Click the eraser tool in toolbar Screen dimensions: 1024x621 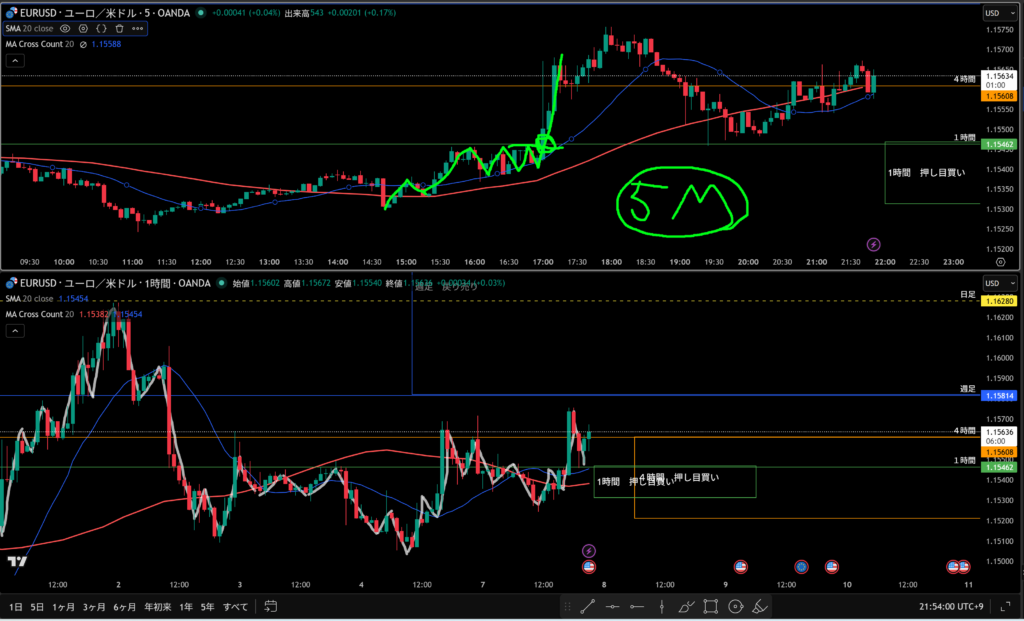759,606
